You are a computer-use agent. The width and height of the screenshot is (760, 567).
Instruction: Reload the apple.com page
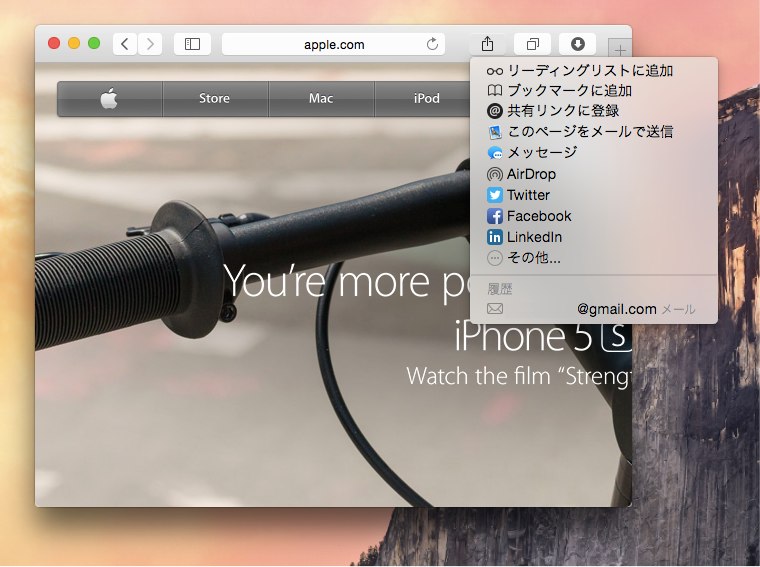tap(432, 44)
